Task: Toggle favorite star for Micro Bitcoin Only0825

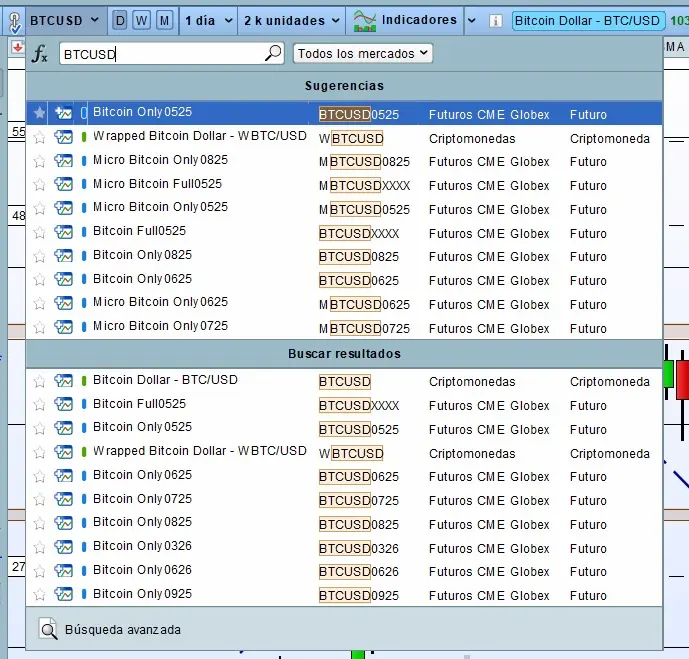Action: point(39,161)
